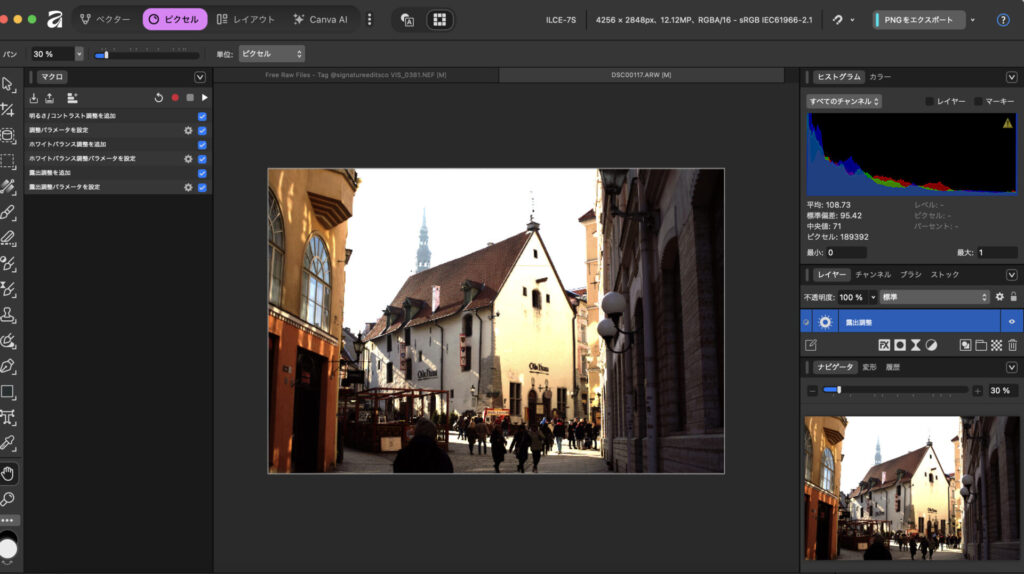This screenshot has width=1024, height=574.
Task: Expand the すべてのチャンネル channel dropdown
Action: coord(844,101)
